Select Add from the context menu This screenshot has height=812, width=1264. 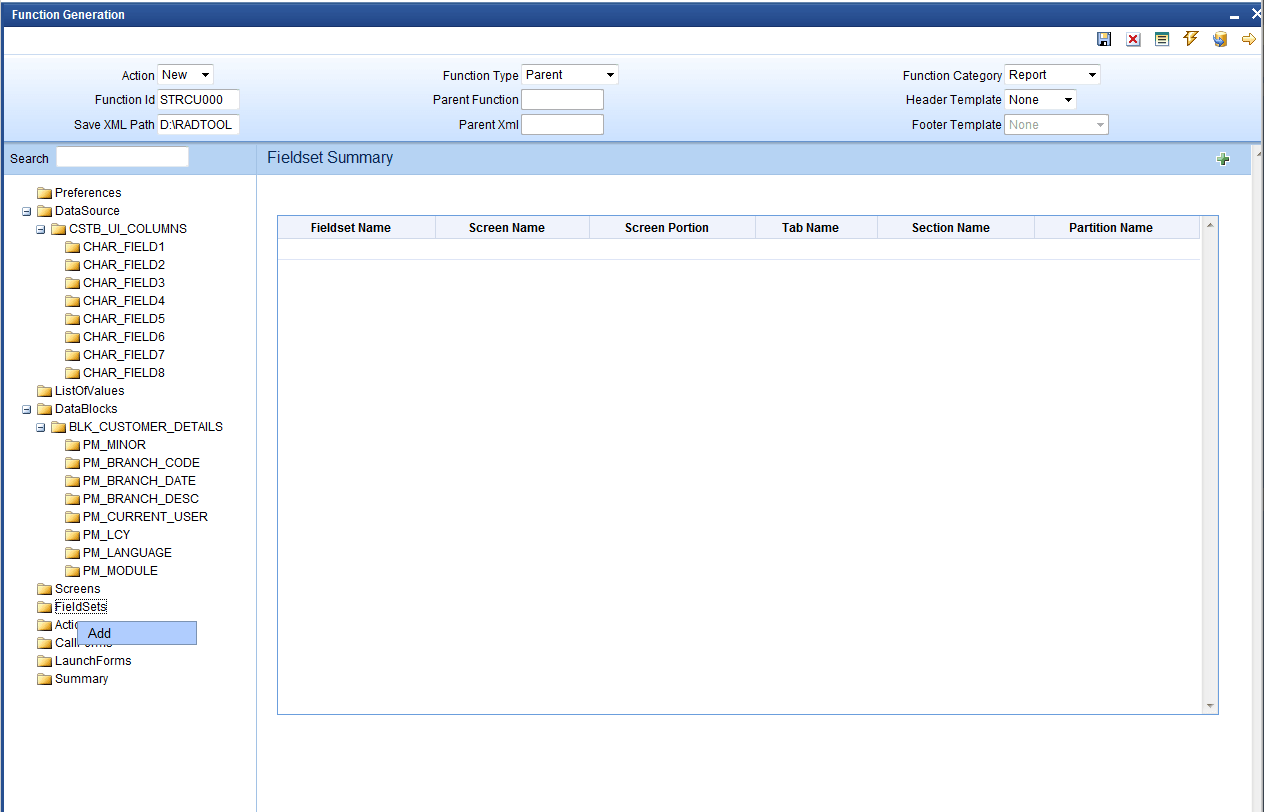coord(137,633)
